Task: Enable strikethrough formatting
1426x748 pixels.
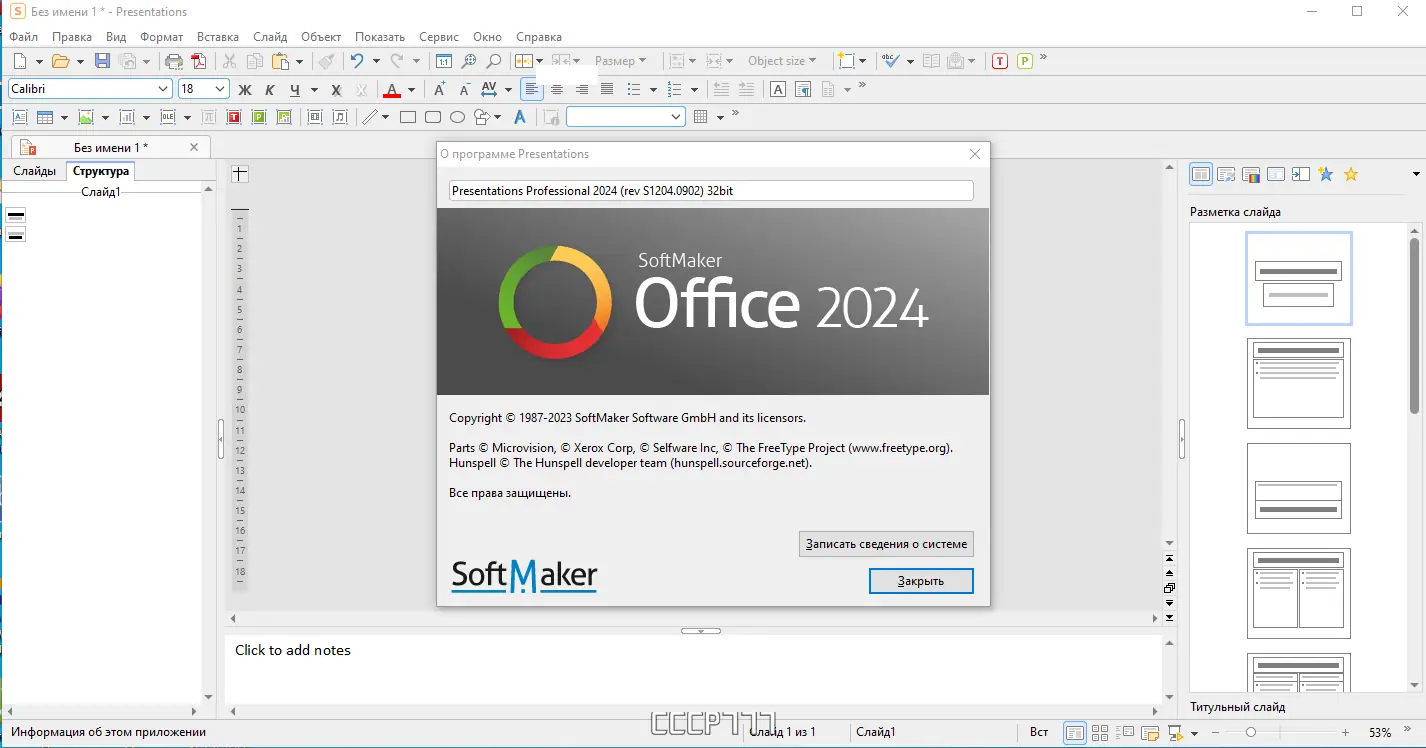Action: point(335,90)
